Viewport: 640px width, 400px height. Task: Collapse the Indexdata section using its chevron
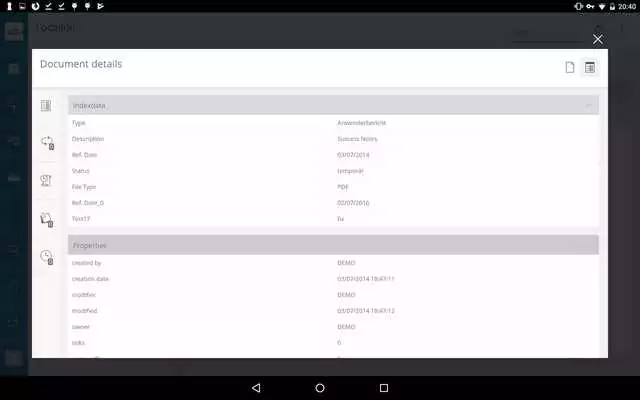click(589, 105)
